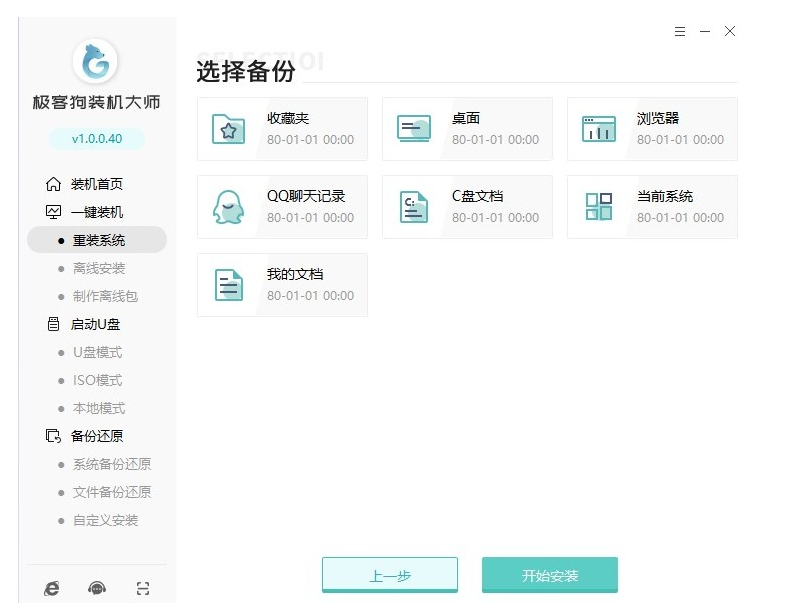Go to 装机首页 home page
The image size is (799, 615).
96,184
